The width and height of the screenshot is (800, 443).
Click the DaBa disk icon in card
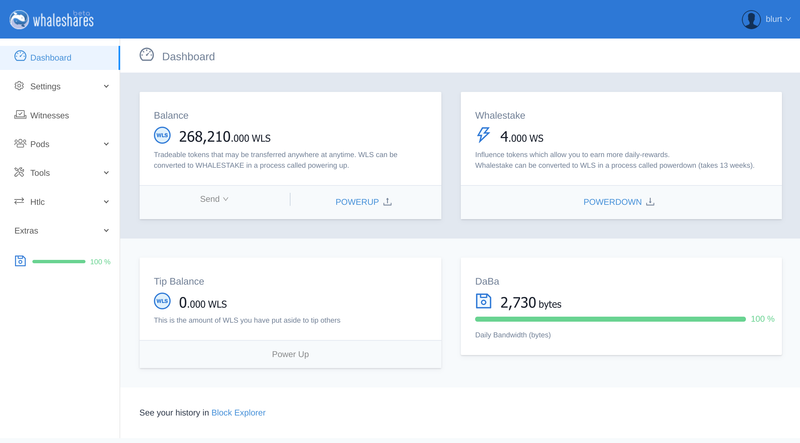tap(484, 301)
